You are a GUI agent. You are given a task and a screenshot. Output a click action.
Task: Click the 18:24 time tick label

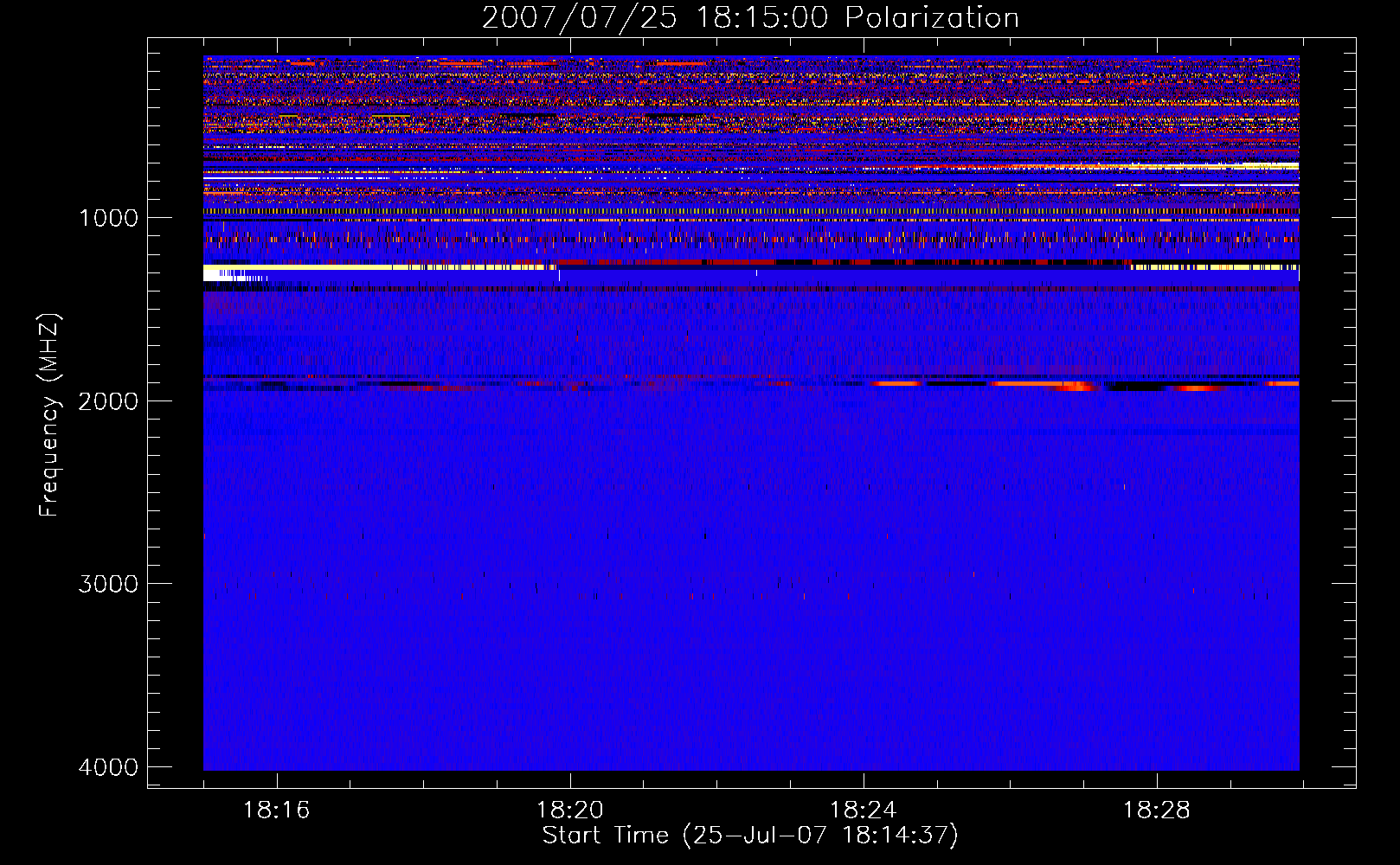pos(864,811)
